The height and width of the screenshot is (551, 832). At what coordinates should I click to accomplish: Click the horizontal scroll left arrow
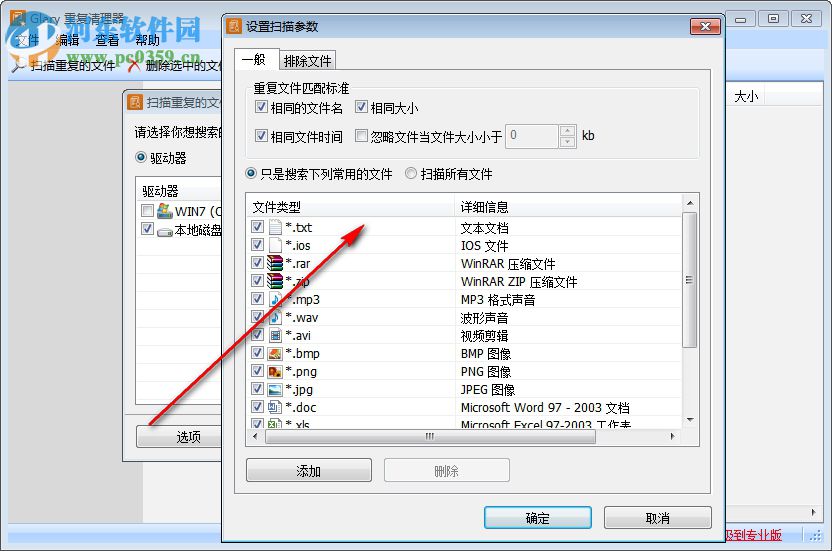[255, 436]
